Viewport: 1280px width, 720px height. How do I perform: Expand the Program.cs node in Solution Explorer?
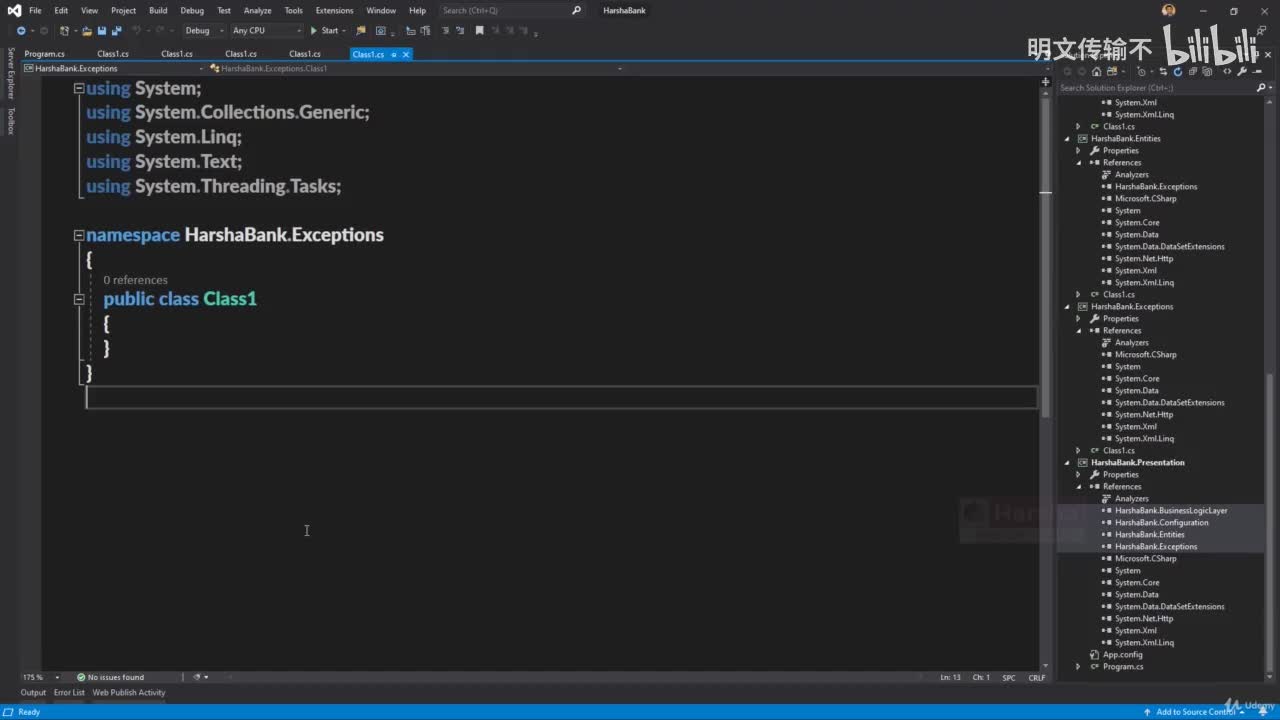(1079, 667)
